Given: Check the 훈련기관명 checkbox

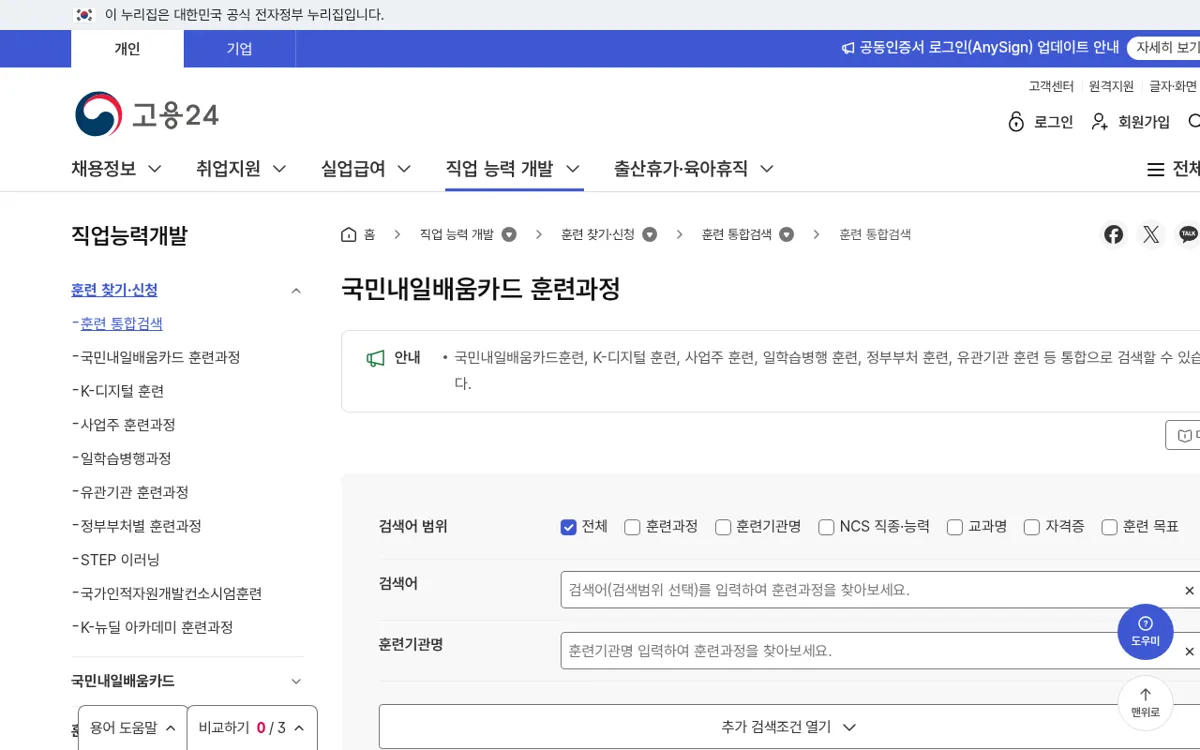Looking at the screenshot, I should [723, 527].
